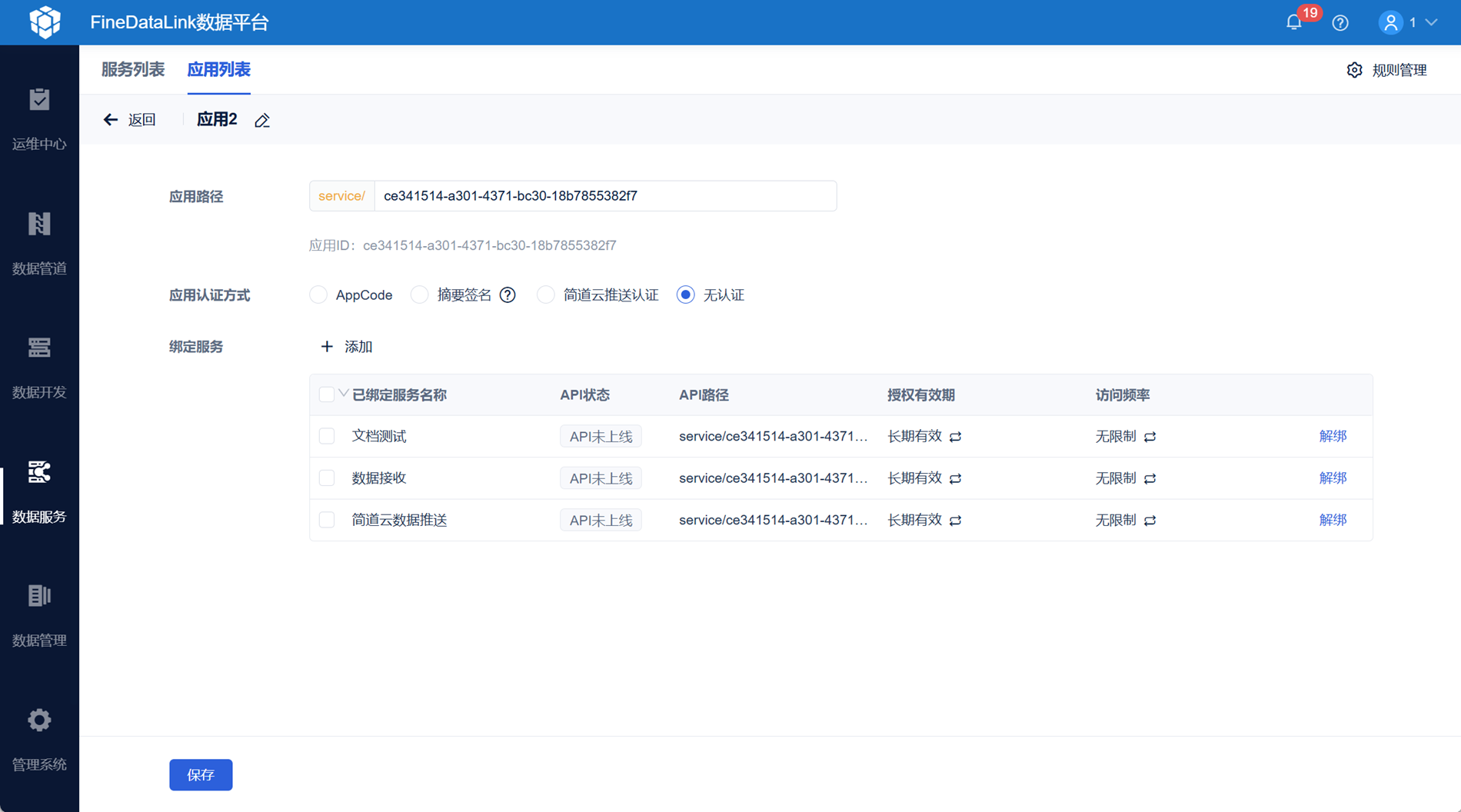
Task: Click the plus icon to add a service
Action: (327, 347)
